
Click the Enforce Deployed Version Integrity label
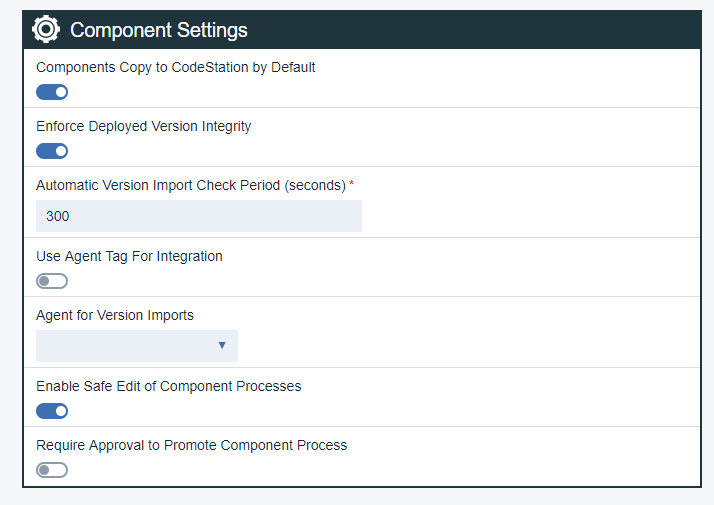click(143, 126)
